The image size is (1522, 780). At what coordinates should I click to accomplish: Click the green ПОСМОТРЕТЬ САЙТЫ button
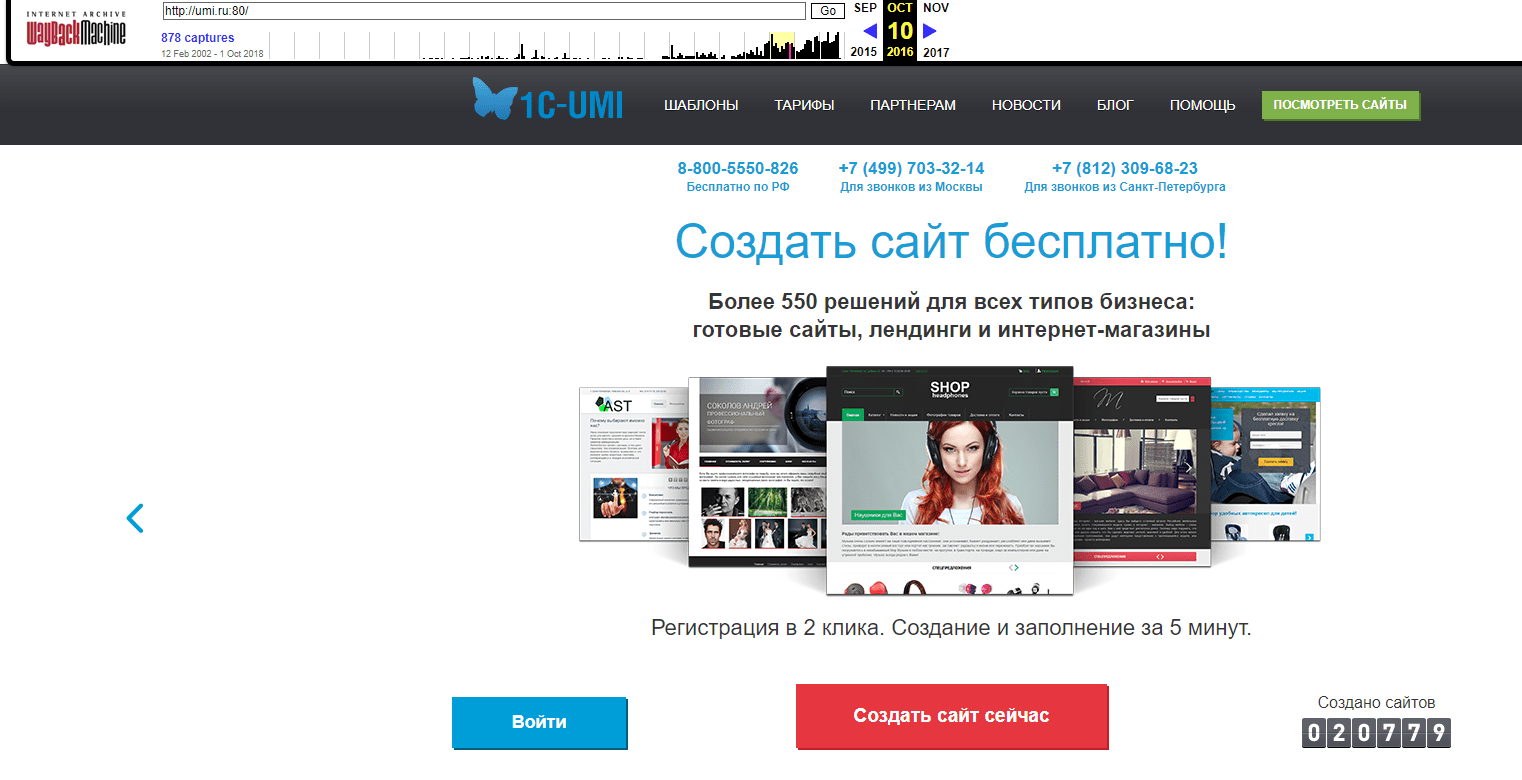pyautogui.click(x=1340, y=105)
